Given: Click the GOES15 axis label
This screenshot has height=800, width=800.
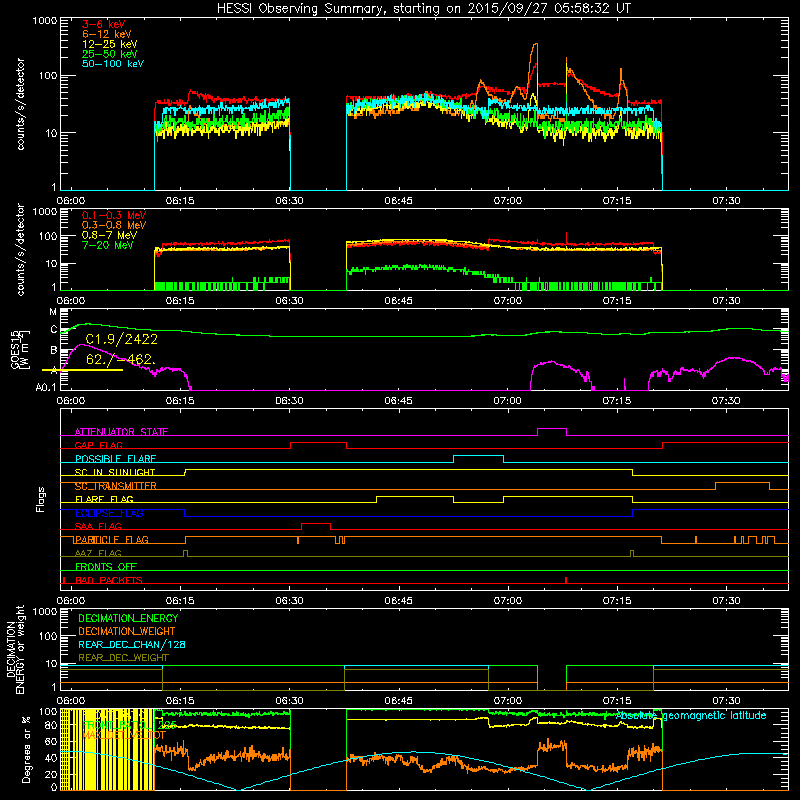Looking at the screenshot, I should 15,349.
